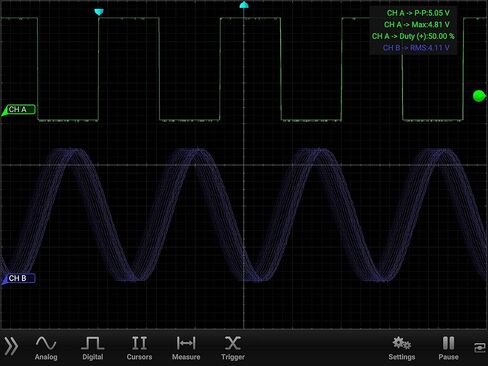Open the Digital channel settings
Image resolution: width=488 pixels, height=366 pixels.
click(x=93, y=348)
